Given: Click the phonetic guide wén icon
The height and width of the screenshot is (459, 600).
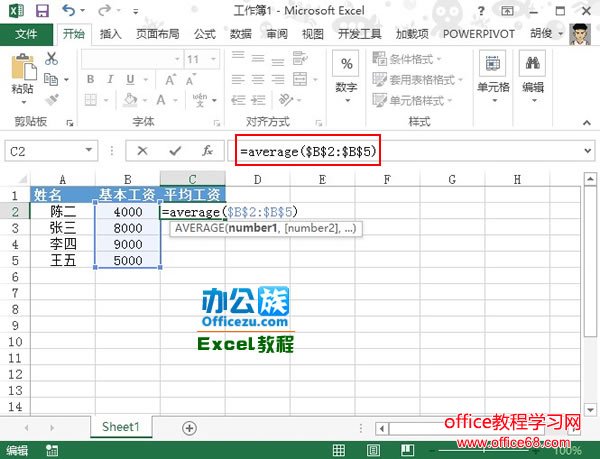Looking at the screenshot, I should [200, 100].
